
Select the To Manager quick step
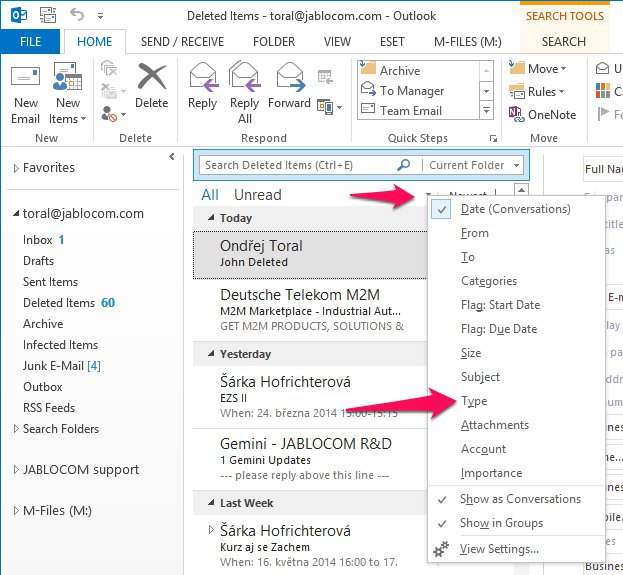418,91
